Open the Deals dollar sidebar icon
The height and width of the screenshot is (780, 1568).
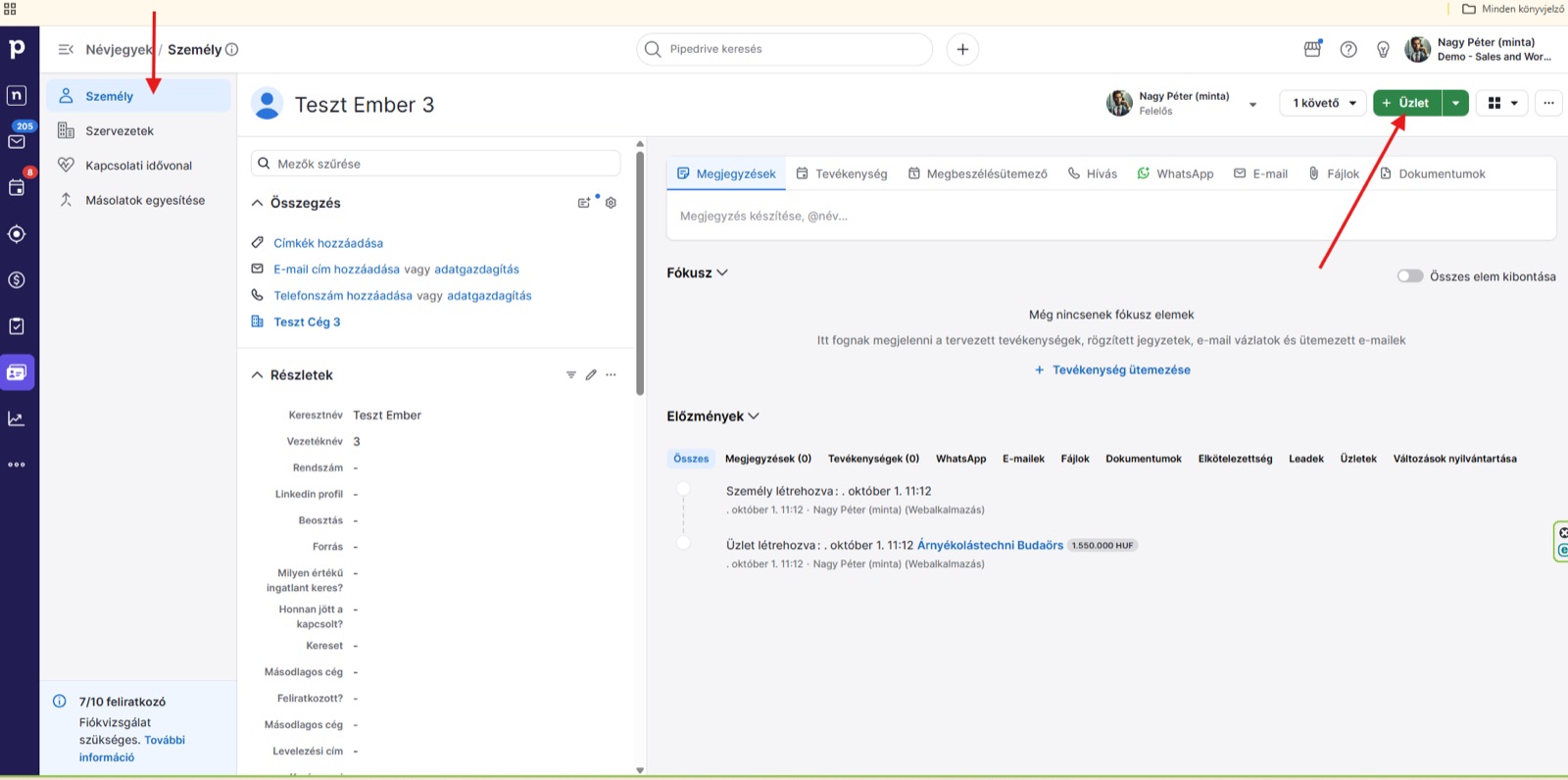point(17,280)
